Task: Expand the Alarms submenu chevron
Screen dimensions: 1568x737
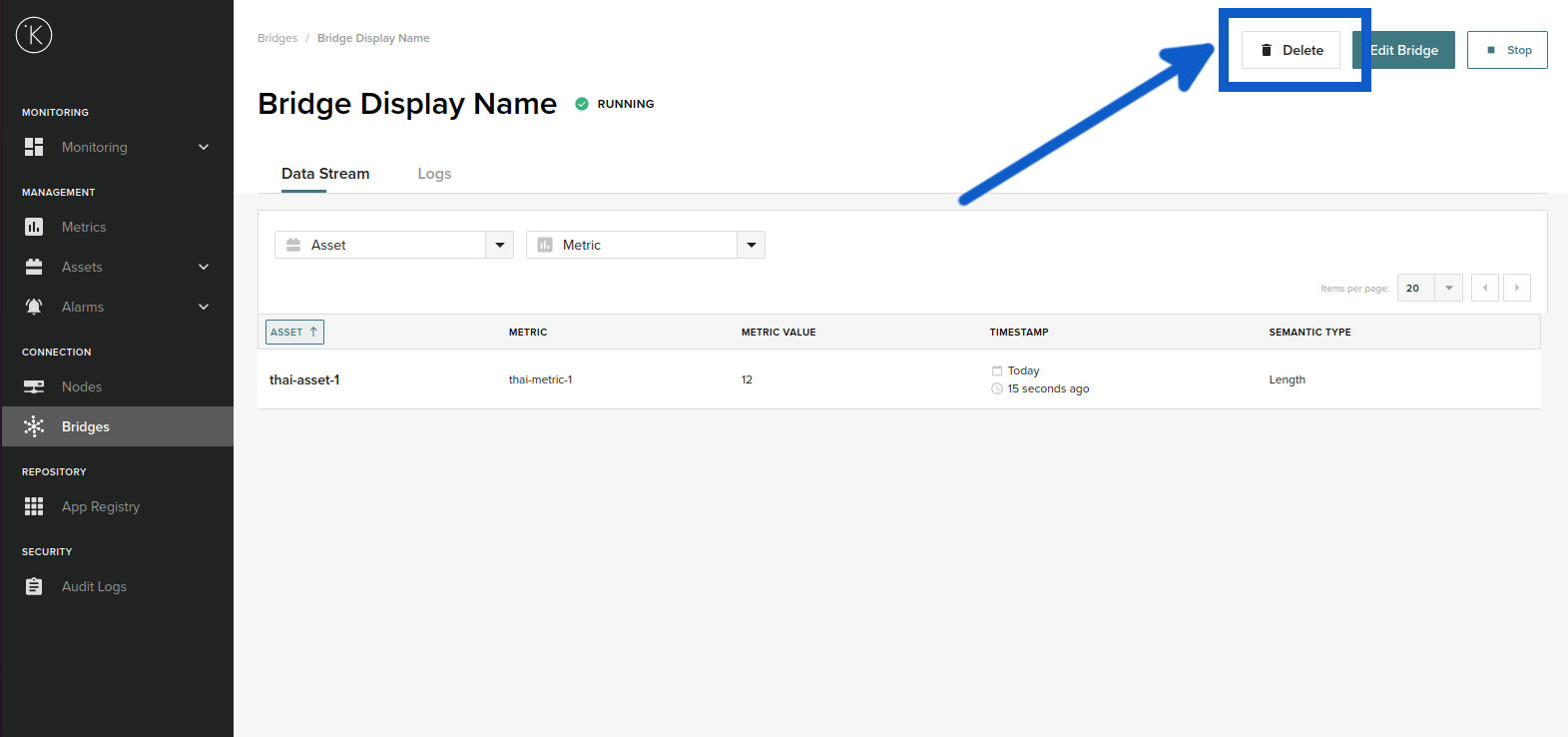Action: 204,307
